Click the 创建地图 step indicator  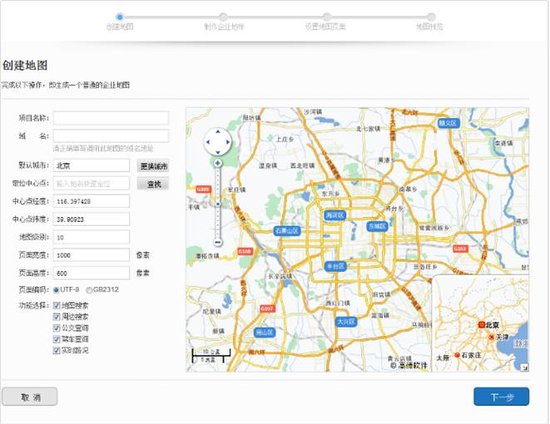(x=120, y=16)
